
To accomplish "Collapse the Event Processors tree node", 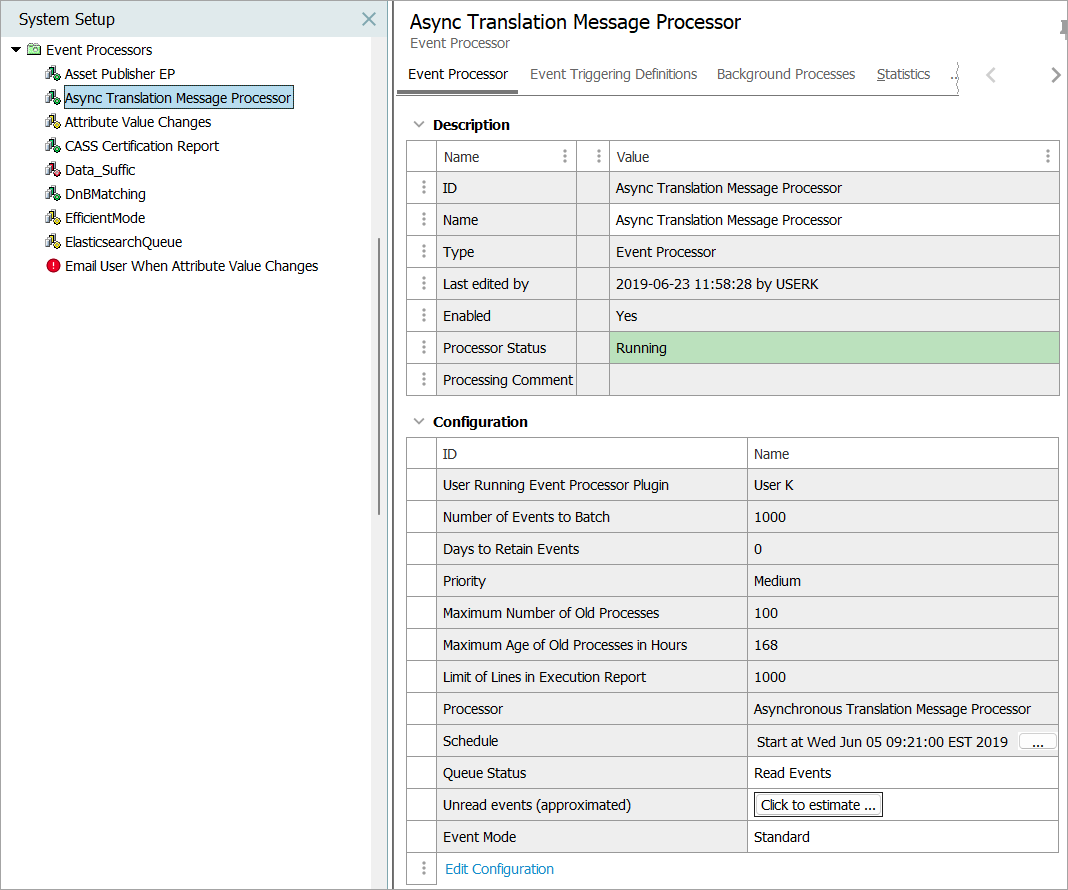I will tap(16, 50).
